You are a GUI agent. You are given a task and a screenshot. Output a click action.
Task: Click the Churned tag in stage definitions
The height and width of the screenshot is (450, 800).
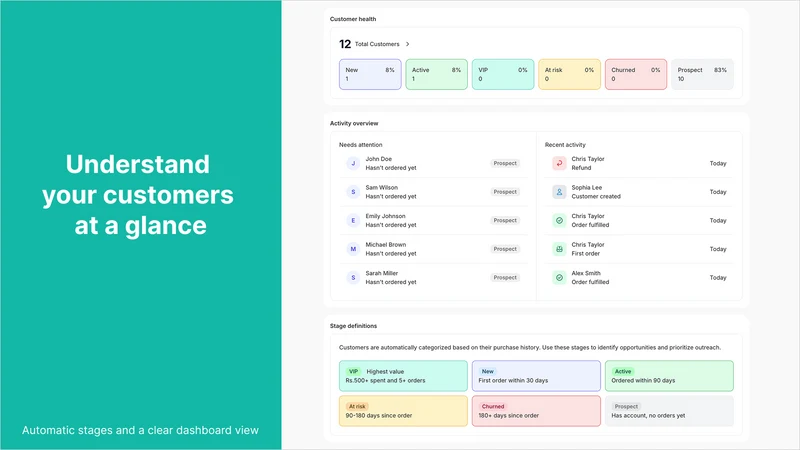[x=493, y=407]
